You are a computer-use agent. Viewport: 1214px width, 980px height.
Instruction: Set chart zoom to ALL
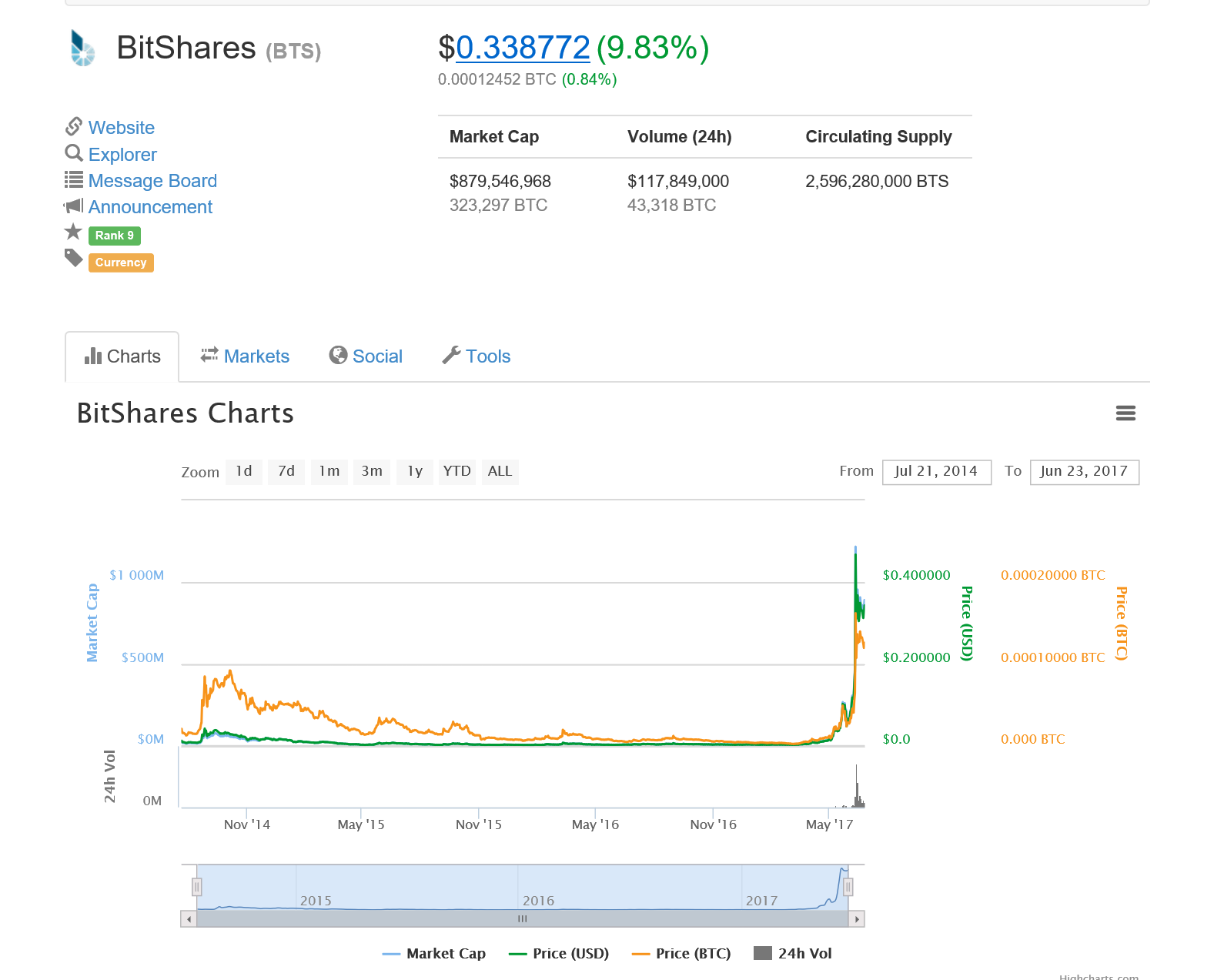tap(500, 472)
